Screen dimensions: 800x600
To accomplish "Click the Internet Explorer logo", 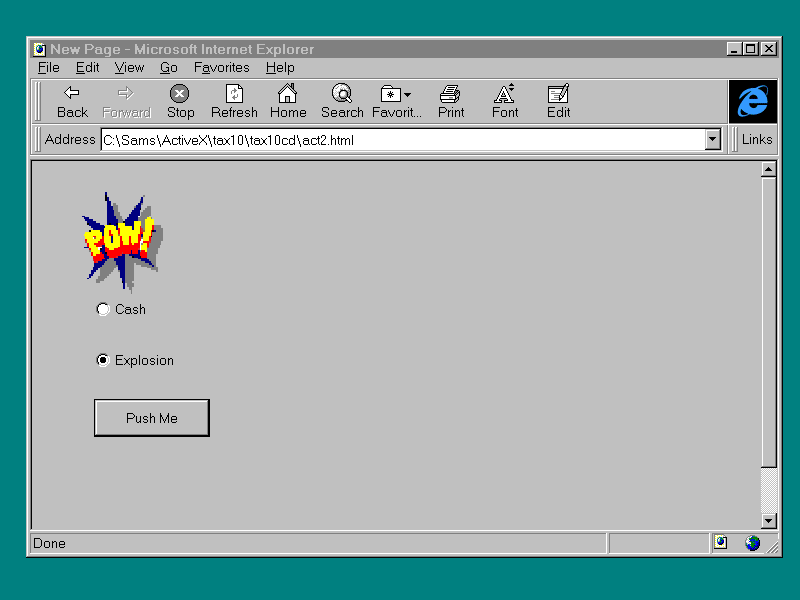I will pyautogui.click(x=752, y=101).
